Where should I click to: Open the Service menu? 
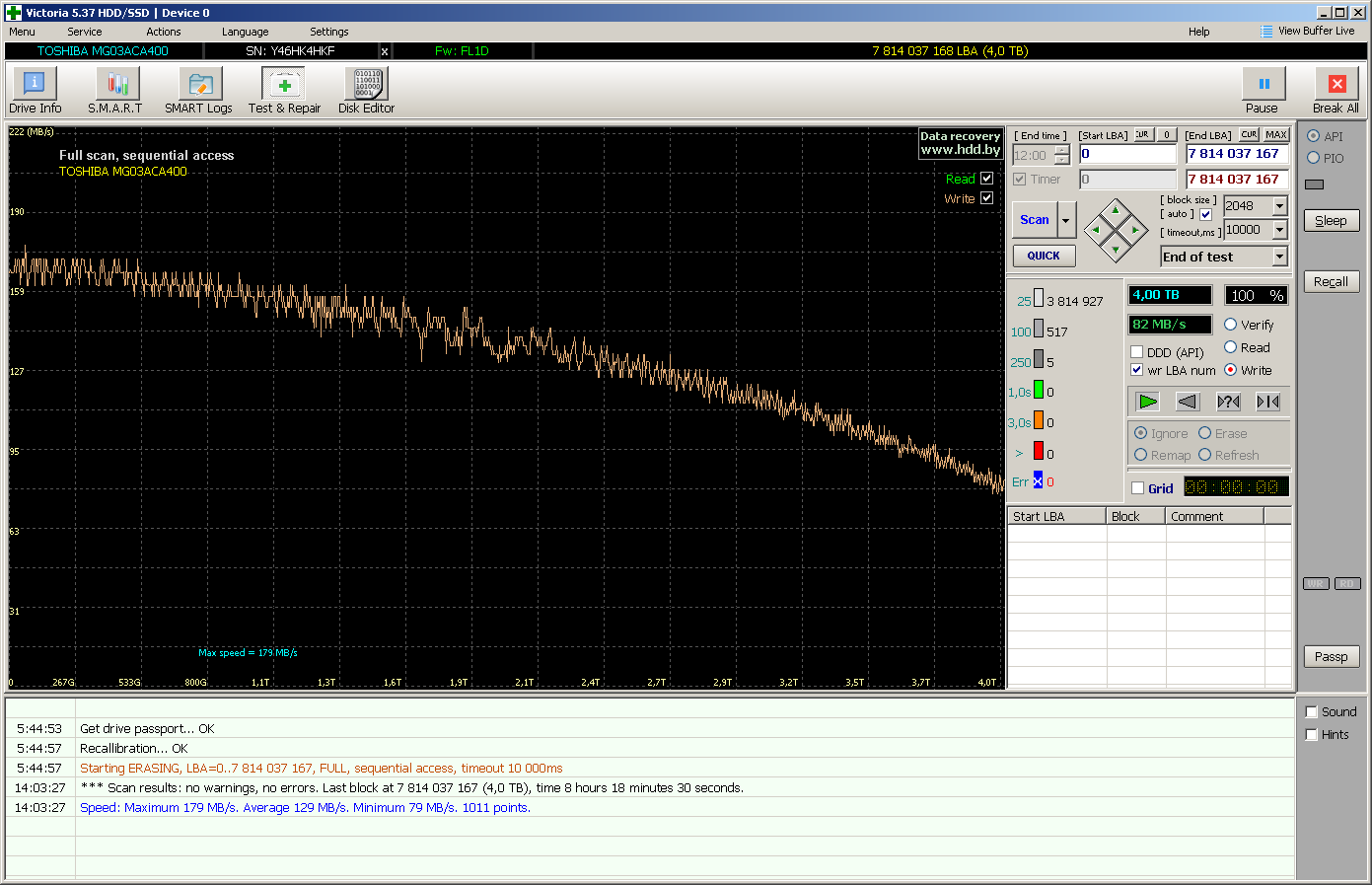tap(85, 32)
